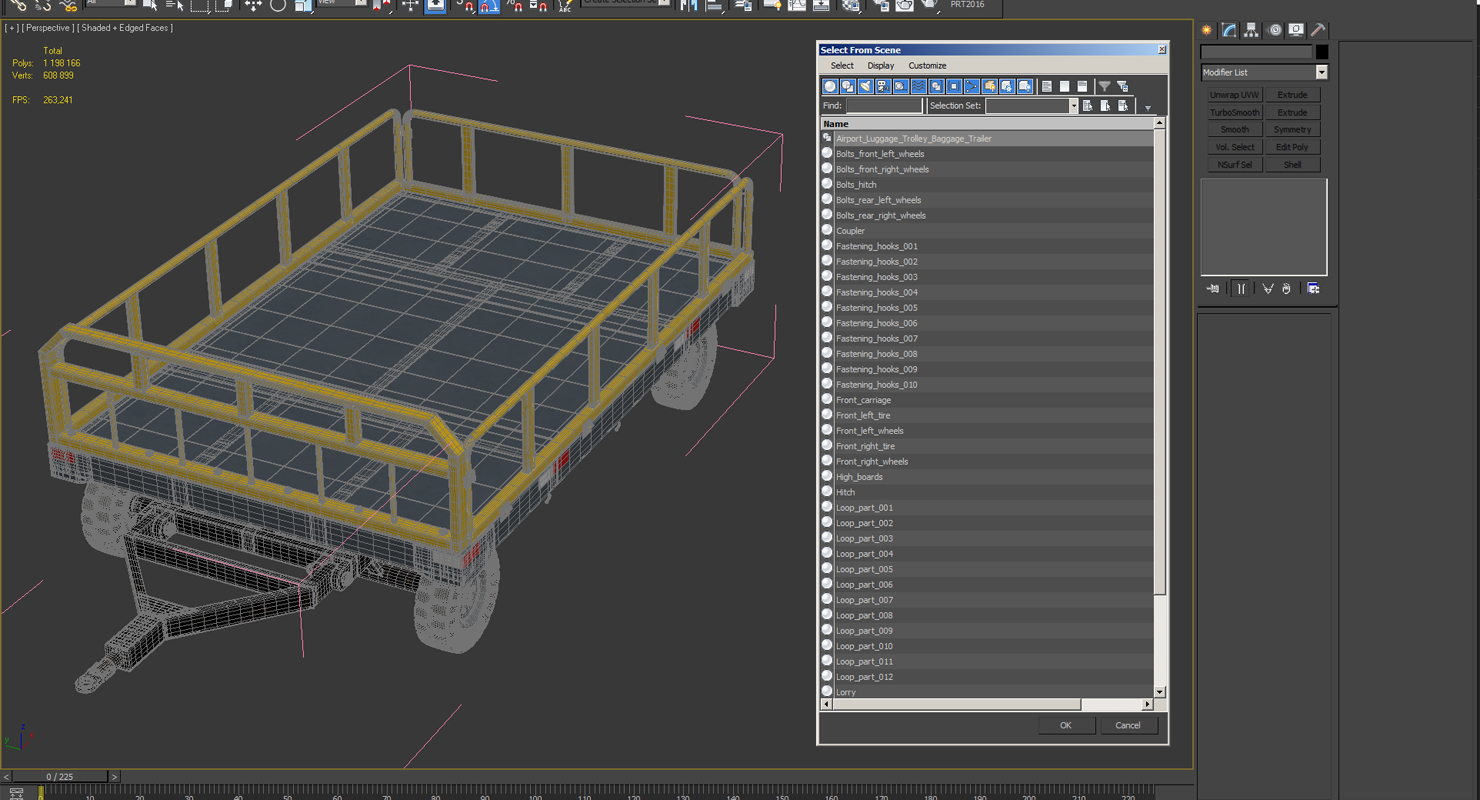Open the Hierarchy panel tab
The height and width of the screenshot is (800, 1480).
tap(1251, 30)
